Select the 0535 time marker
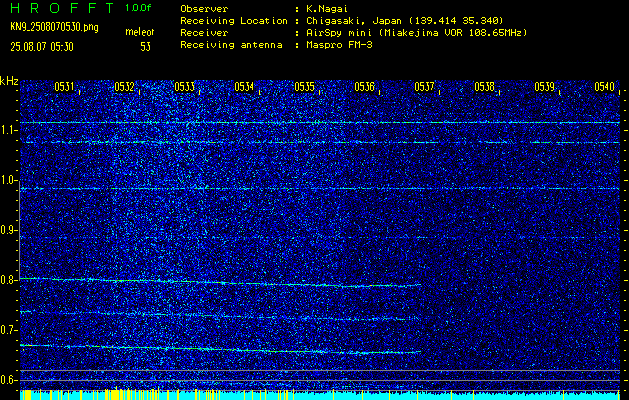Image resolution: width=629 pixels, height=400 pixels. (x=304, y=87)
